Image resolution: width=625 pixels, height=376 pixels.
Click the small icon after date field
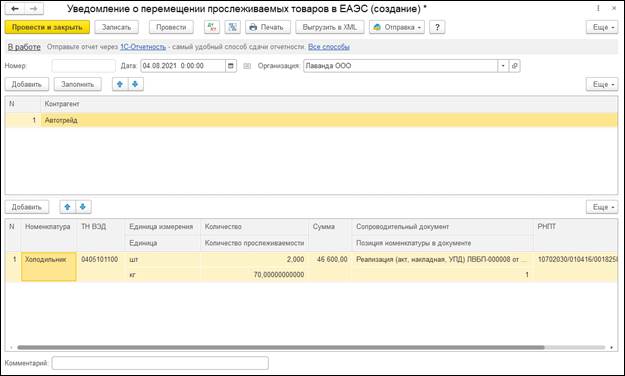(247, 66)
